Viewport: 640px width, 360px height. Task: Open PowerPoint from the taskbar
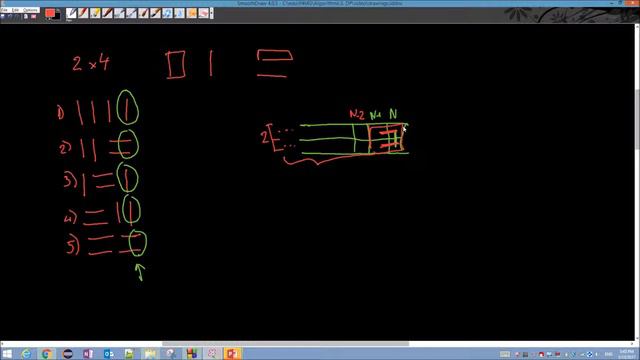point(232,353)
